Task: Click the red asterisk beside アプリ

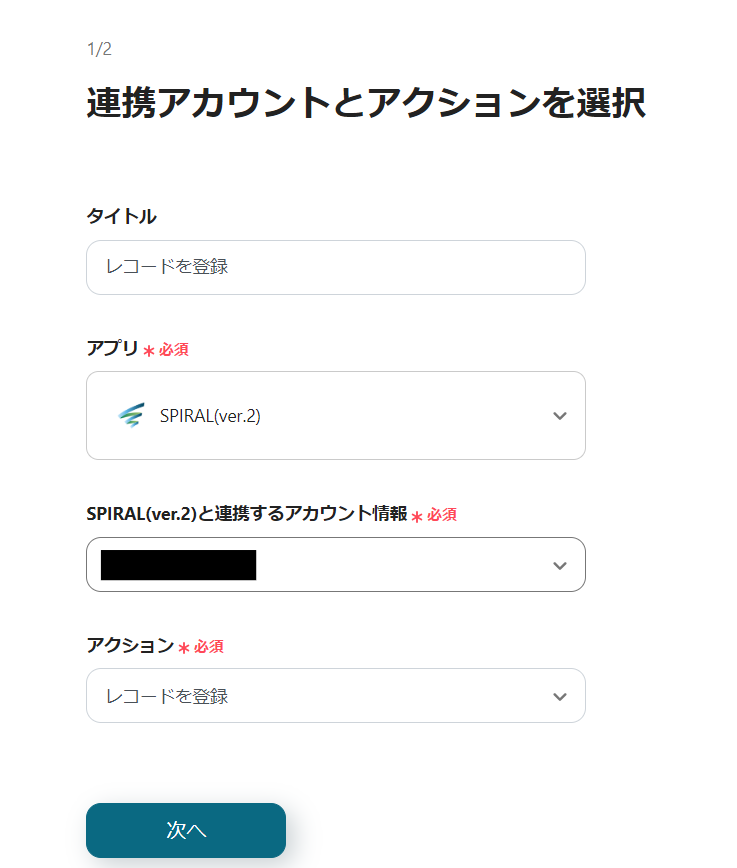Action: tap(149, 351)
